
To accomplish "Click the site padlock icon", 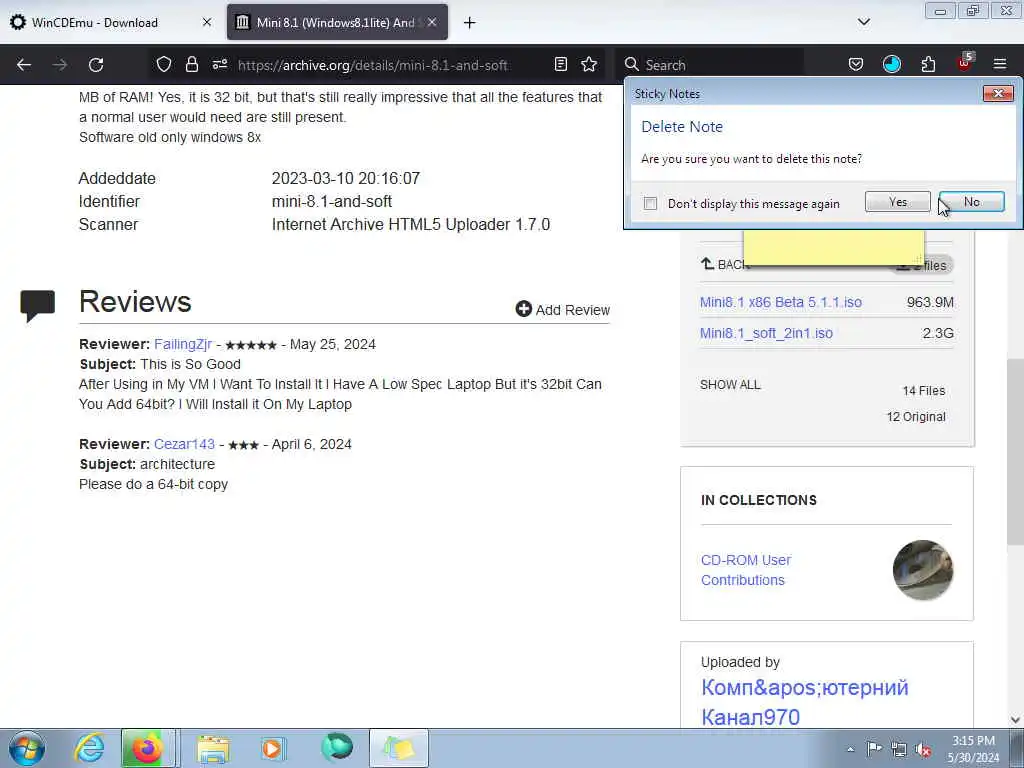I will [x=191, y=64].
